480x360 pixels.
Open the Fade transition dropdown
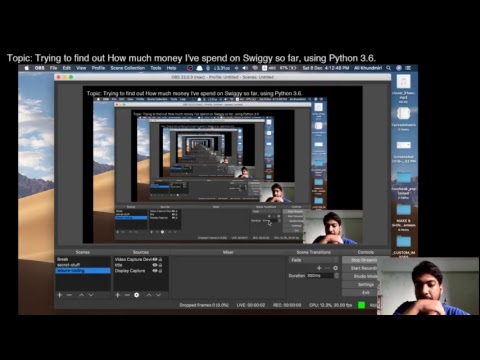[314, 260]
